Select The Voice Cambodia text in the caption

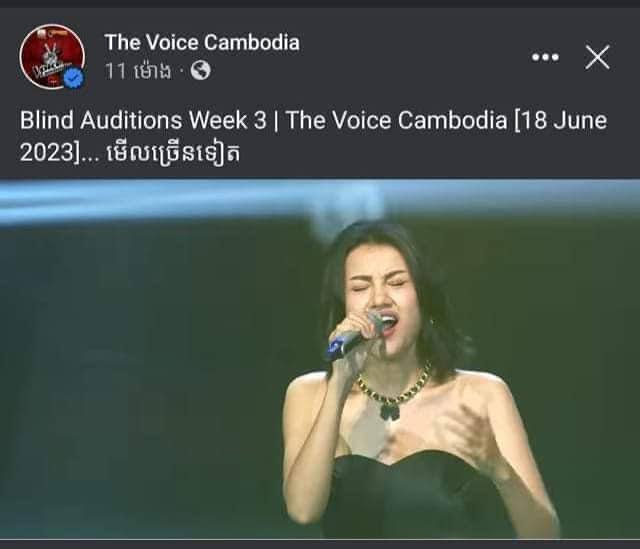(396, 120)
